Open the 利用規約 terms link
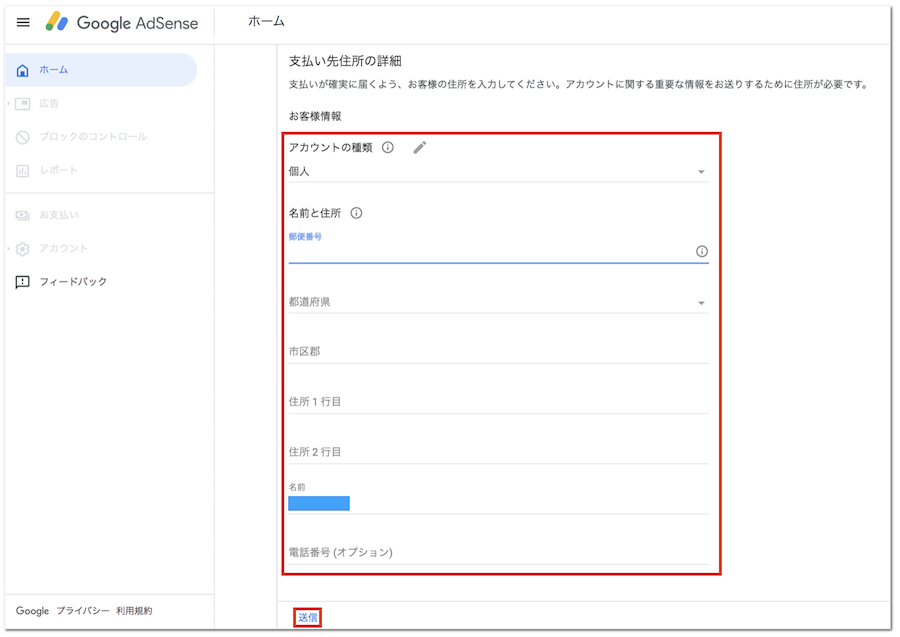Image resolution: width=900 pixels, height=637 pixels. [x=134, y=611]
